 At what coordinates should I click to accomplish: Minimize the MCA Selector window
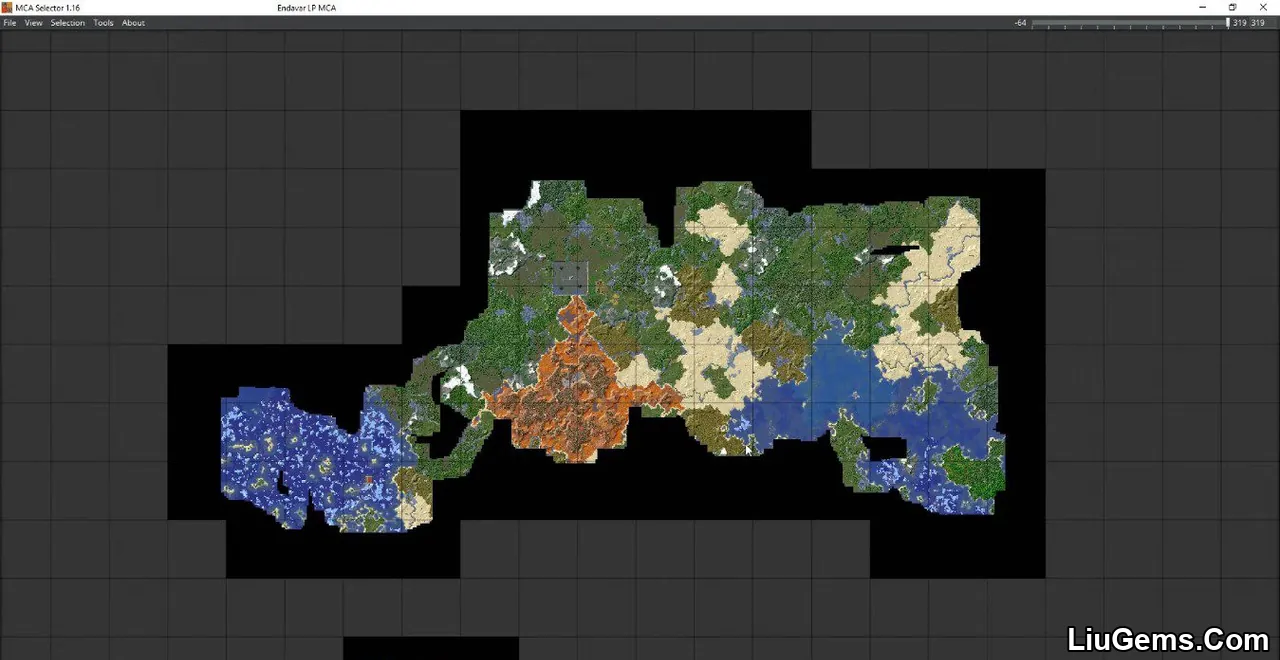point(1203,7)
